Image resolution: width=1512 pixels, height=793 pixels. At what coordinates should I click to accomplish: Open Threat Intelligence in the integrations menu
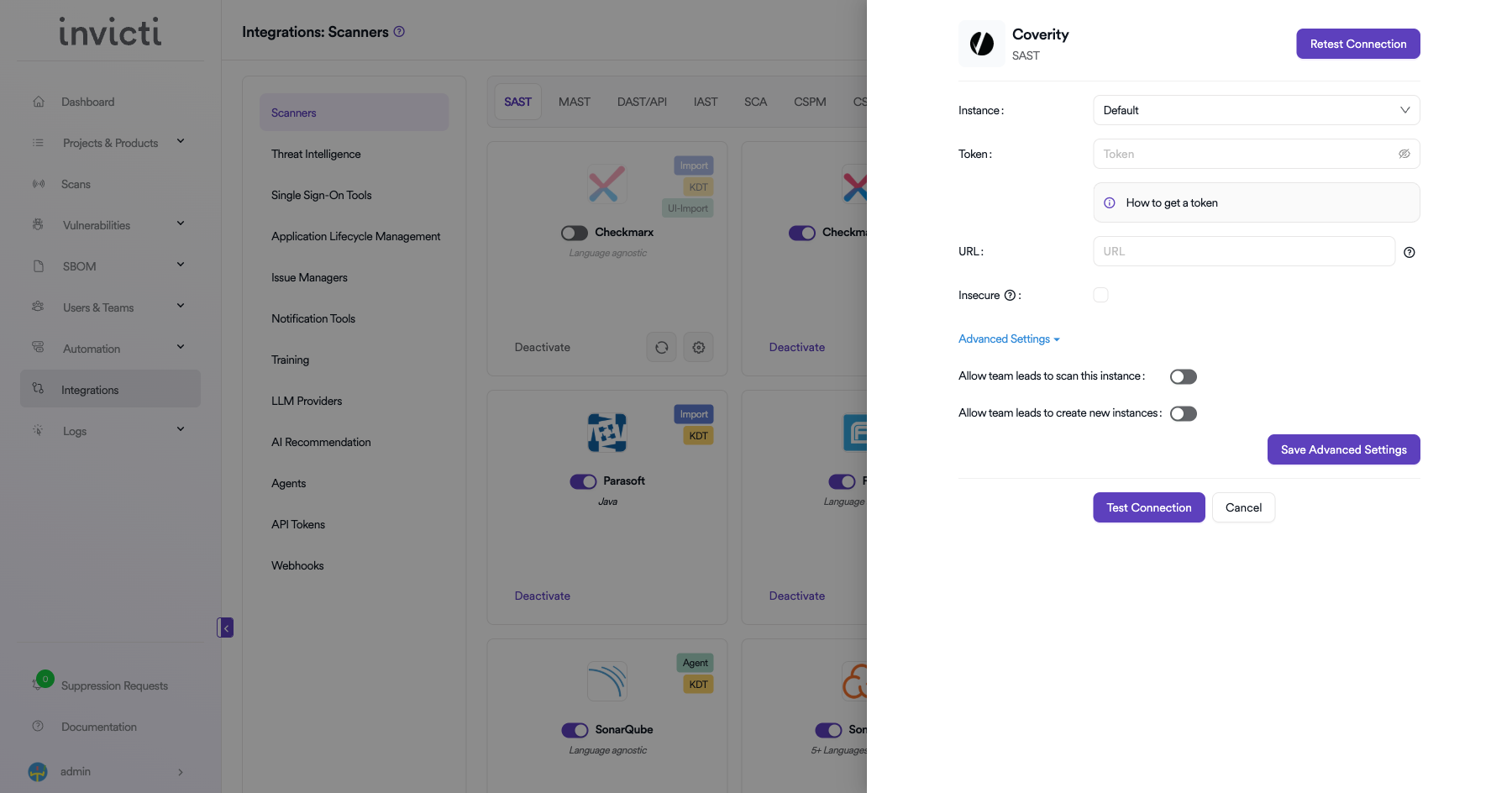pos(316,155)
